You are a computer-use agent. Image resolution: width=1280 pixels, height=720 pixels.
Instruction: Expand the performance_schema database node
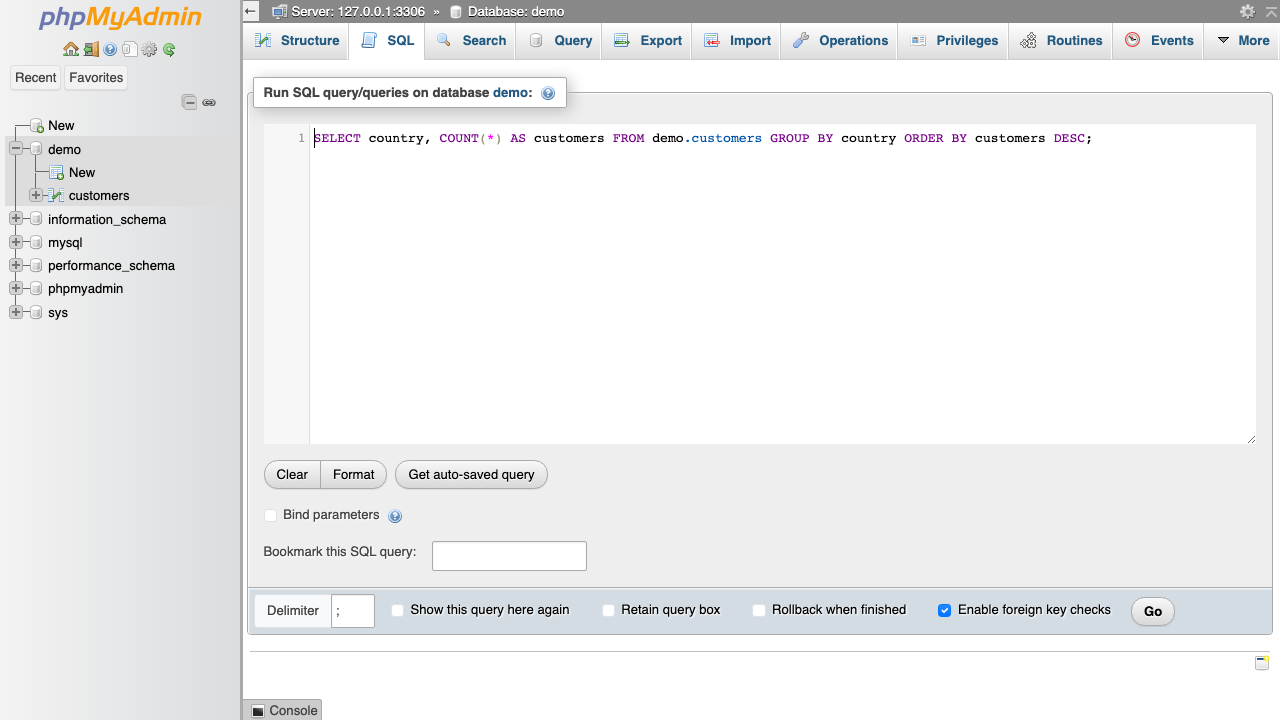(x=16, y=265)
